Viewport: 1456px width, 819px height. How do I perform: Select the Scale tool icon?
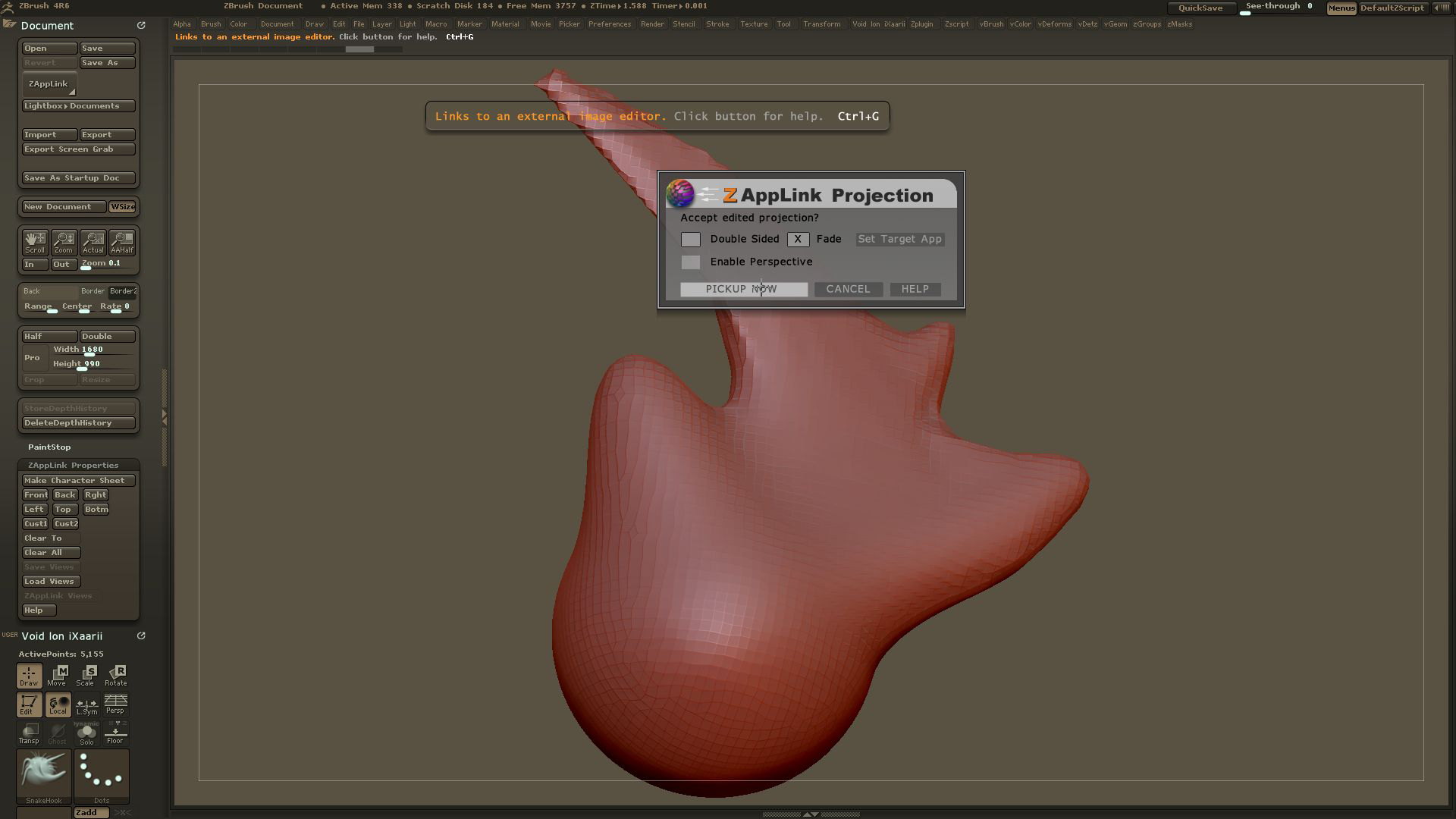pos(86,676)
